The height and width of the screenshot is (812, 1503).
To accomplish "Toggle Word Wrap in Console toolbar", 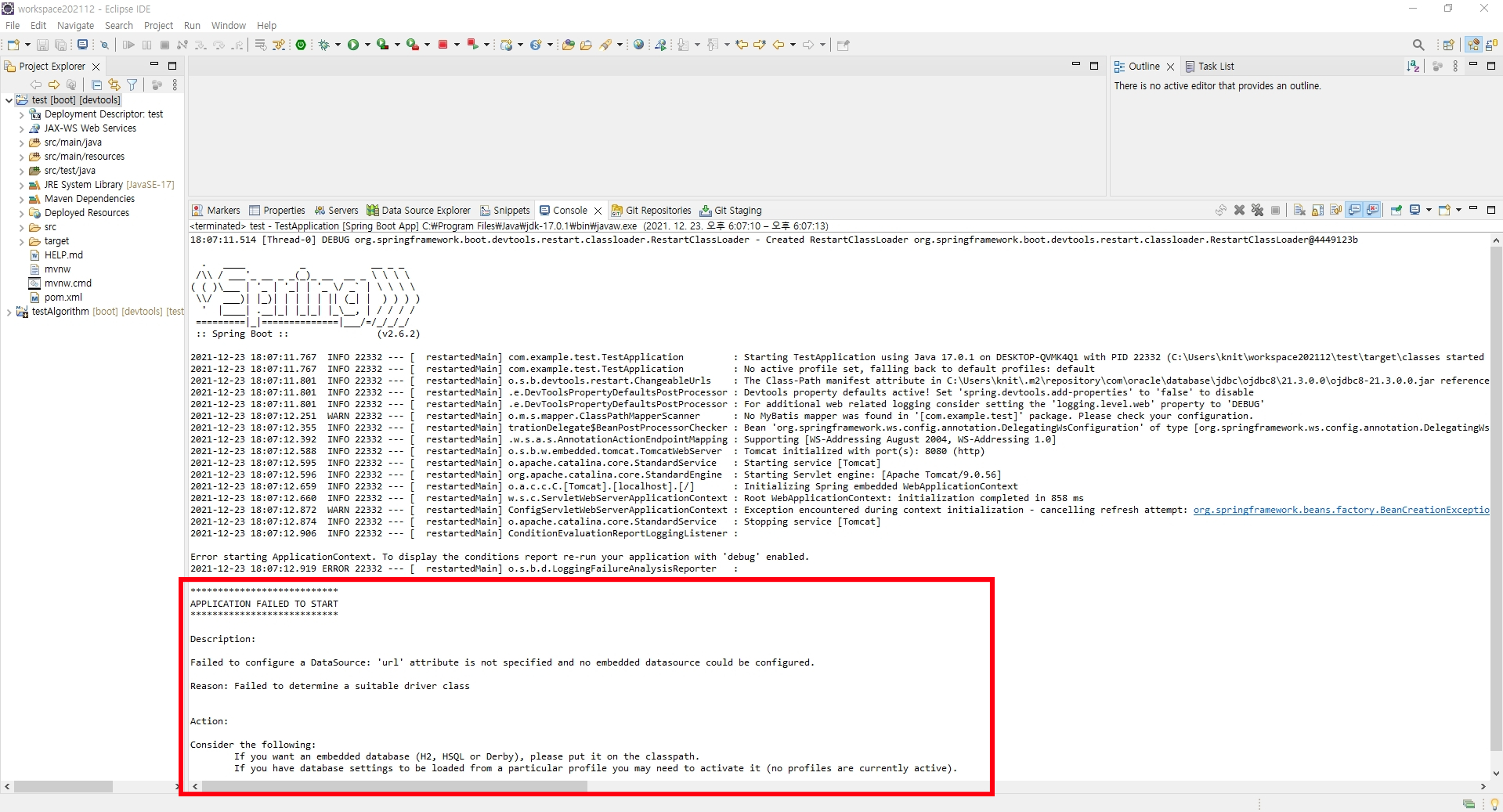I will click(x=1336, y=210).
